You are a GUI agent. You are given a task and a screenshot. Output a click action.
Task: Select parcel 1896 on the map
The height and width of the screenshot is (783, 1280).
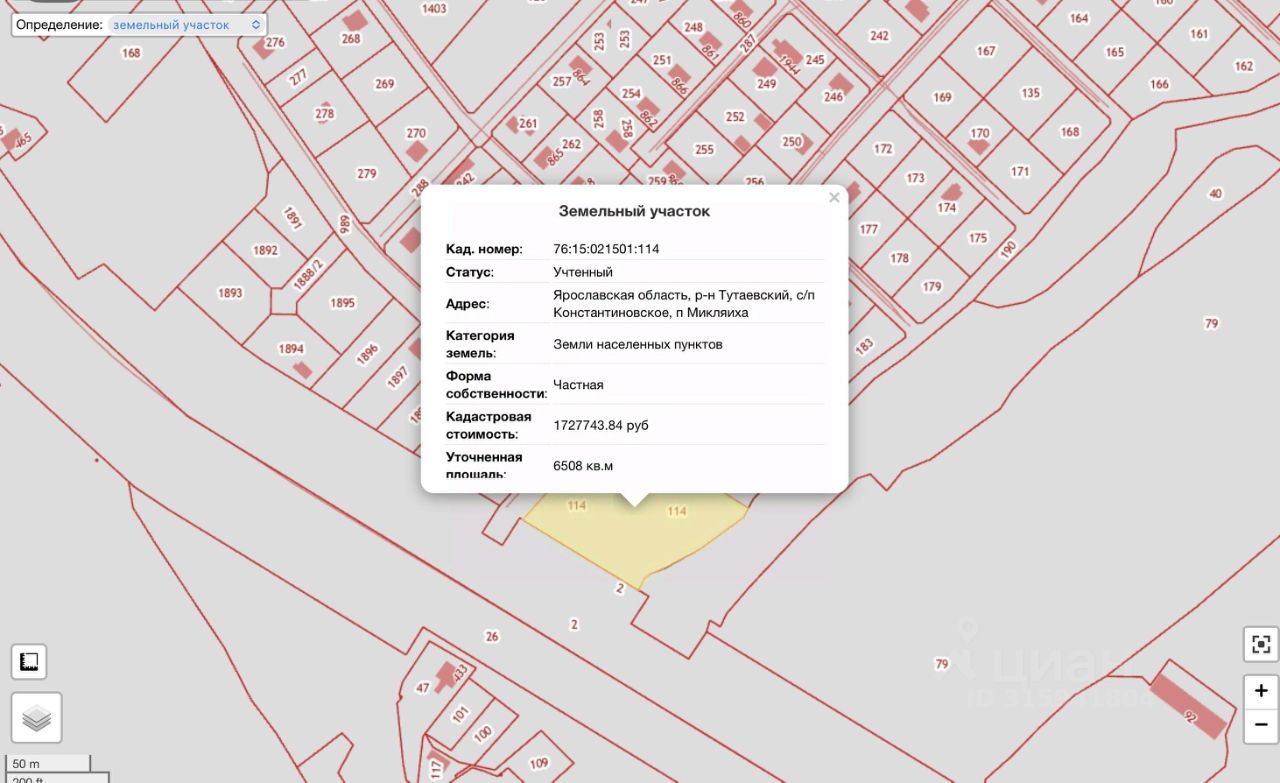[367, 353]
